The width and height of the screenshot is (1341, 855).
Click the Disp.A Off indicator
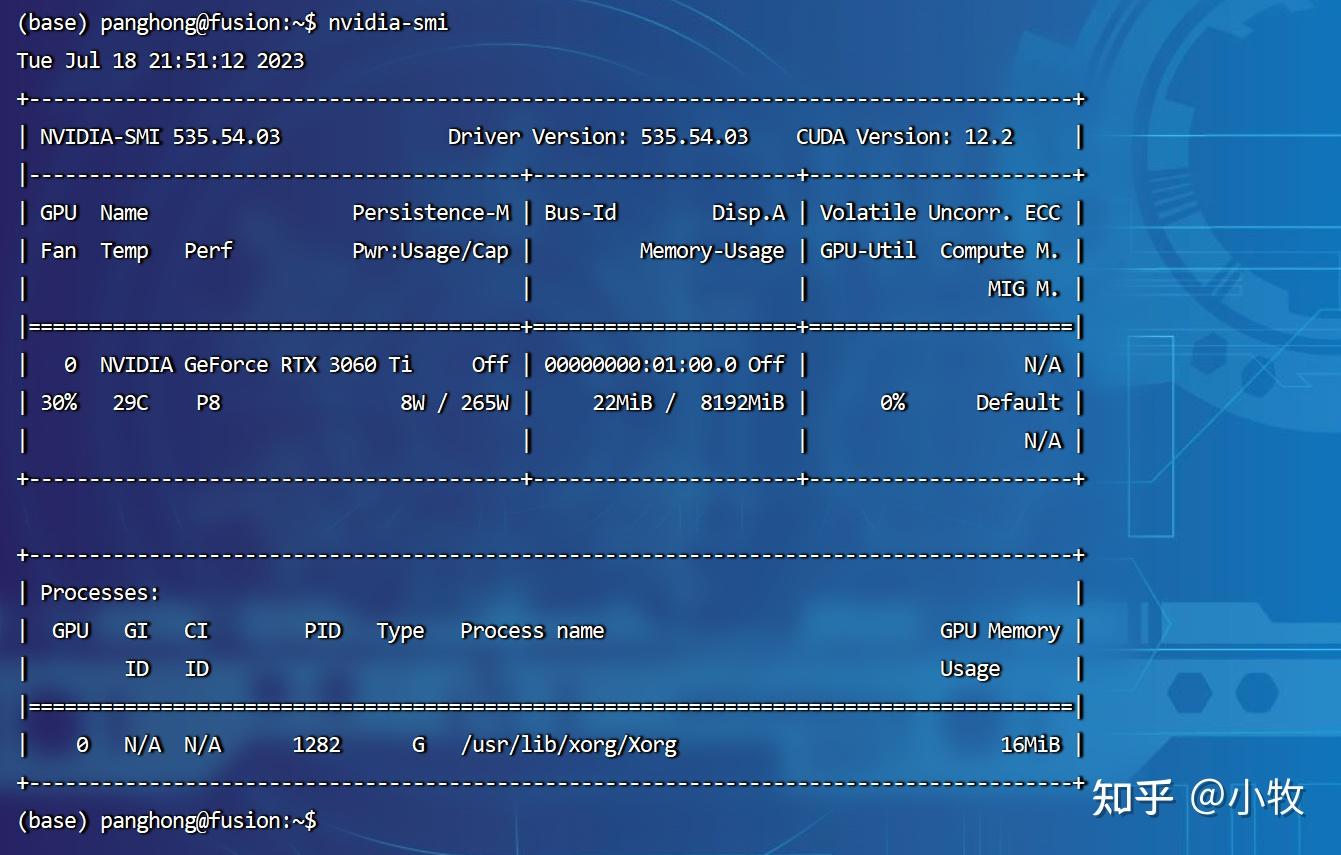tap(769, 364)
